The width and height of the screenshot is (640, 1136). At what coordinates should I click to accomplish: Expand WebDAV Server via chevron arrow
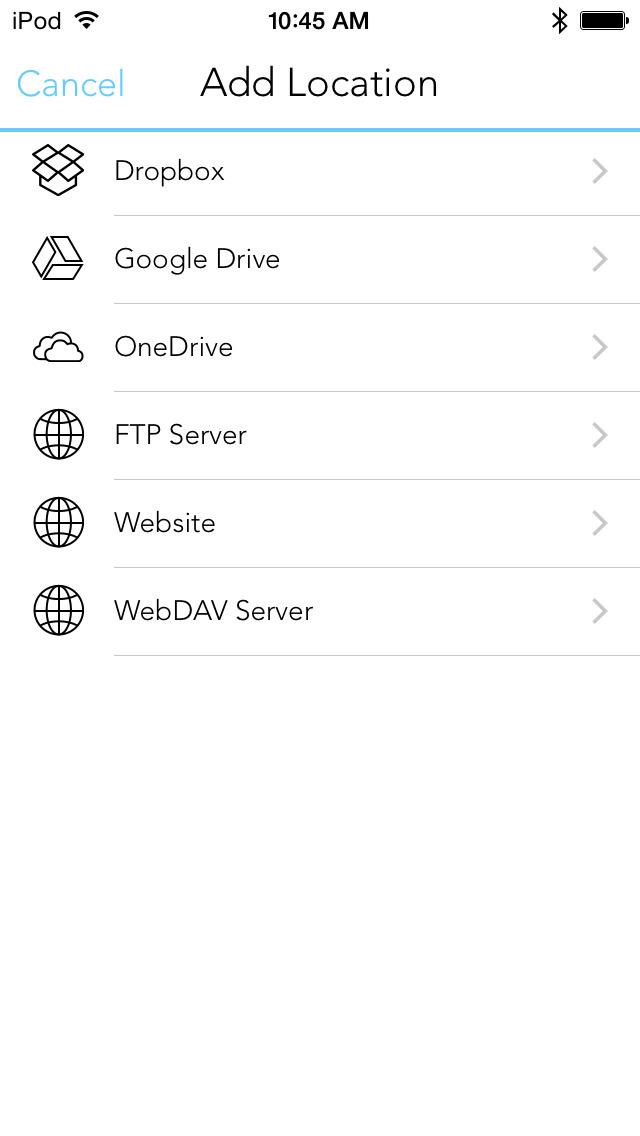tap(600, 611)
